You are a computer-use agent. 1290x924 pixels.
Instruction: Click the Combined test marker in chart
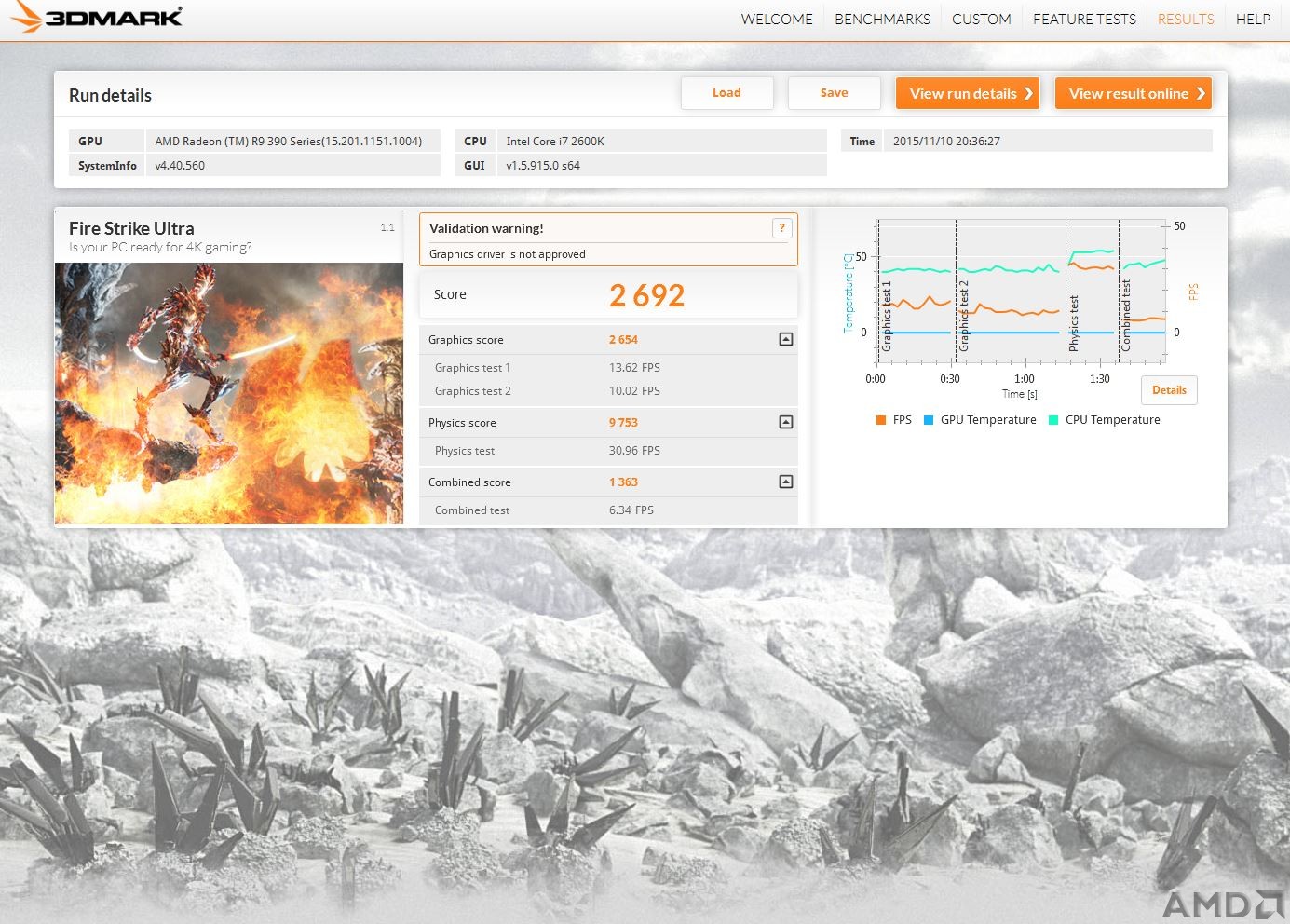point(1126,316)
